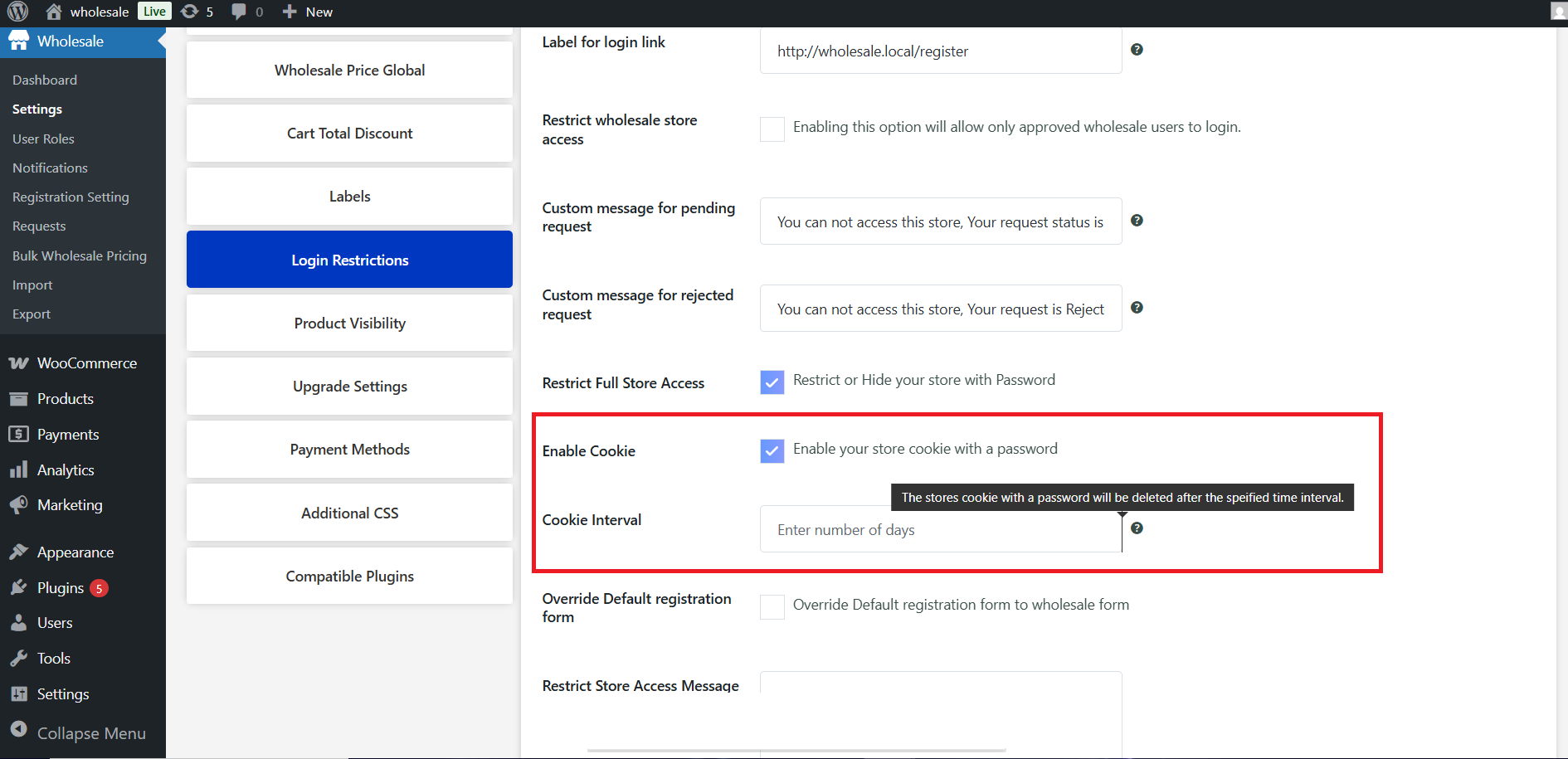Open Export submenu item
The height and width of the screenshot is (759, 1568).
pyautogui.click(x=32, y=314)
